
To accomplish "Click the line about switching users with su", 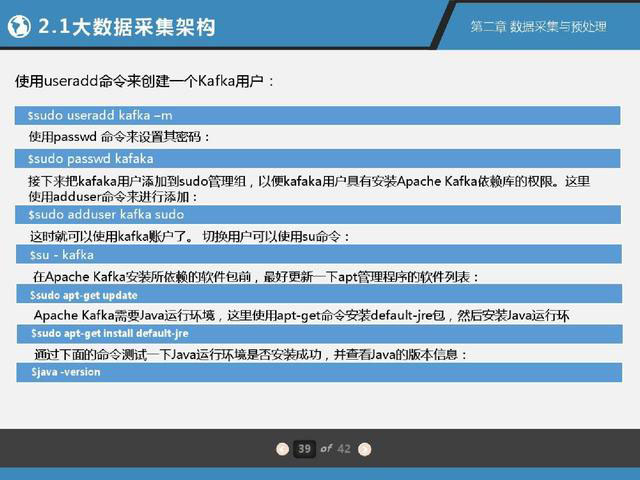I will pyautogui.click(x=190, y=236).
